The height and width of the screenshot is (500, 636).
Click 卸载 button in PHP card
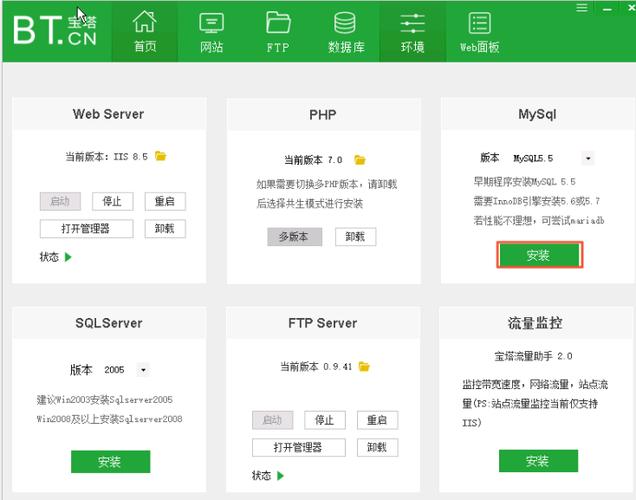coord(355,237)
